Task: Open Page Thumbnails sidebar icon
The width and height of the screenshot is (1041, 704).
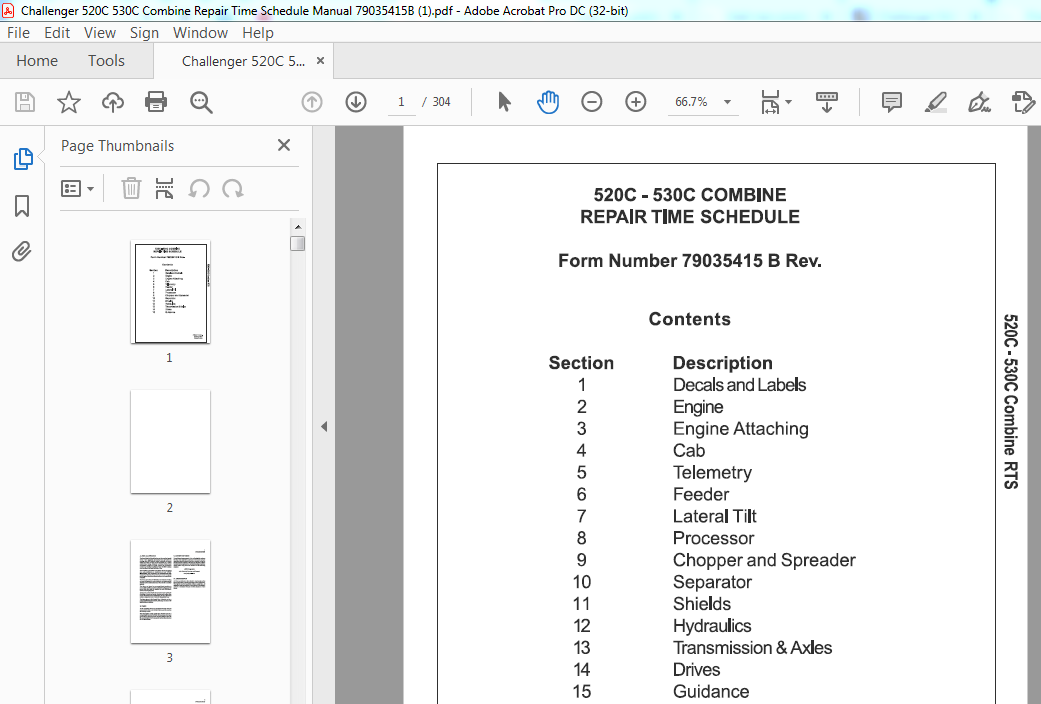Action: tap(23, 159)
